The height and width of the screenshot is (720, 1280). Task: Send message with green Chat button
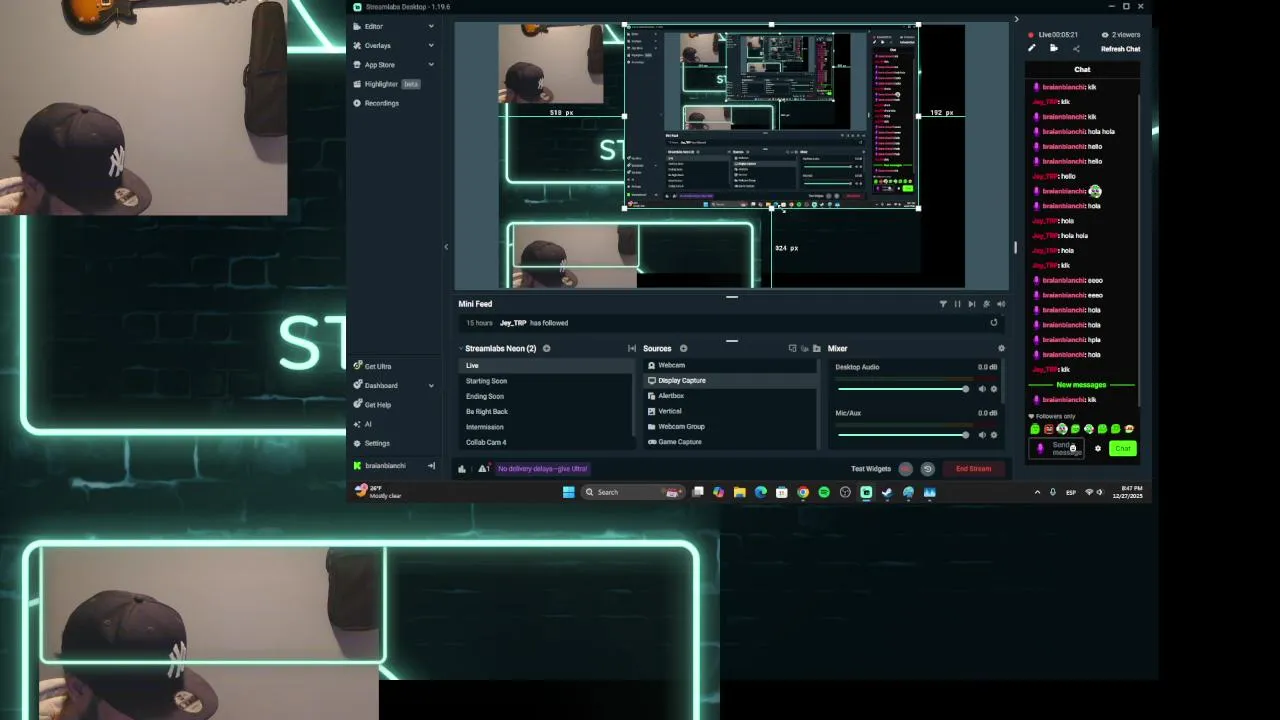[x=1123, y=448]
